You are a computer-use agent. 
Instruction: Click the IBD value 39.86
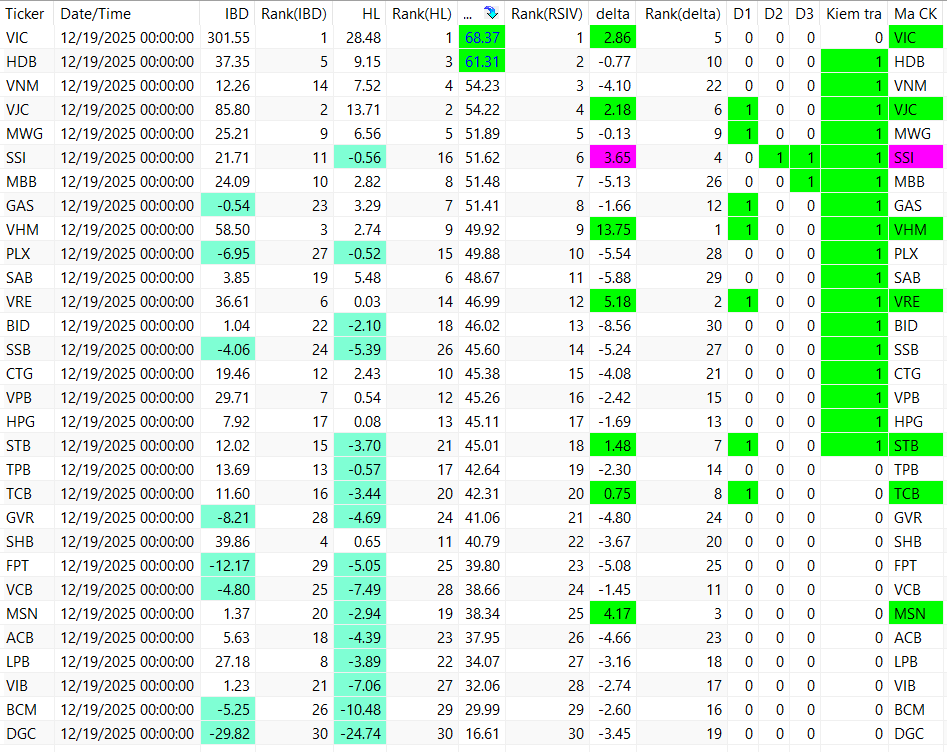click(233, 541)
